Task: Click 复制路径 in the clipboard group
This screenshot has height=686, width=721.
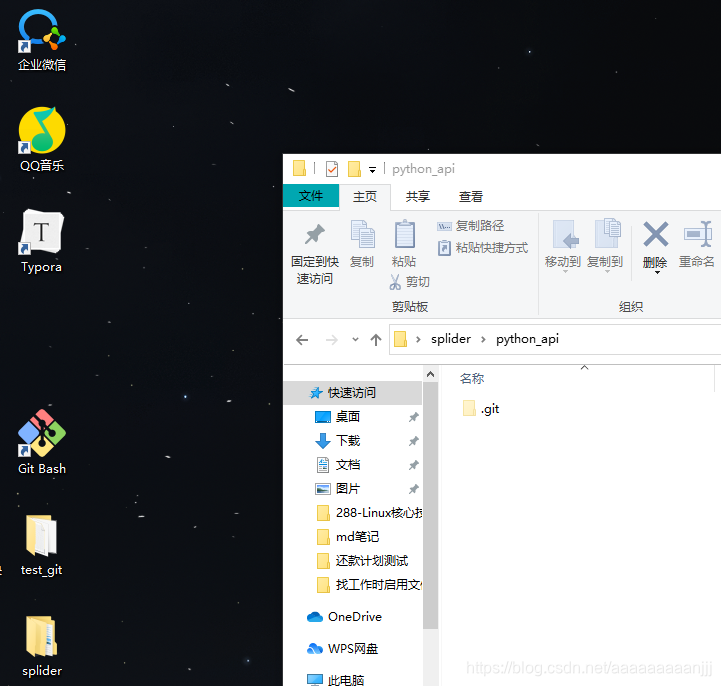Action: pos(470,226)
